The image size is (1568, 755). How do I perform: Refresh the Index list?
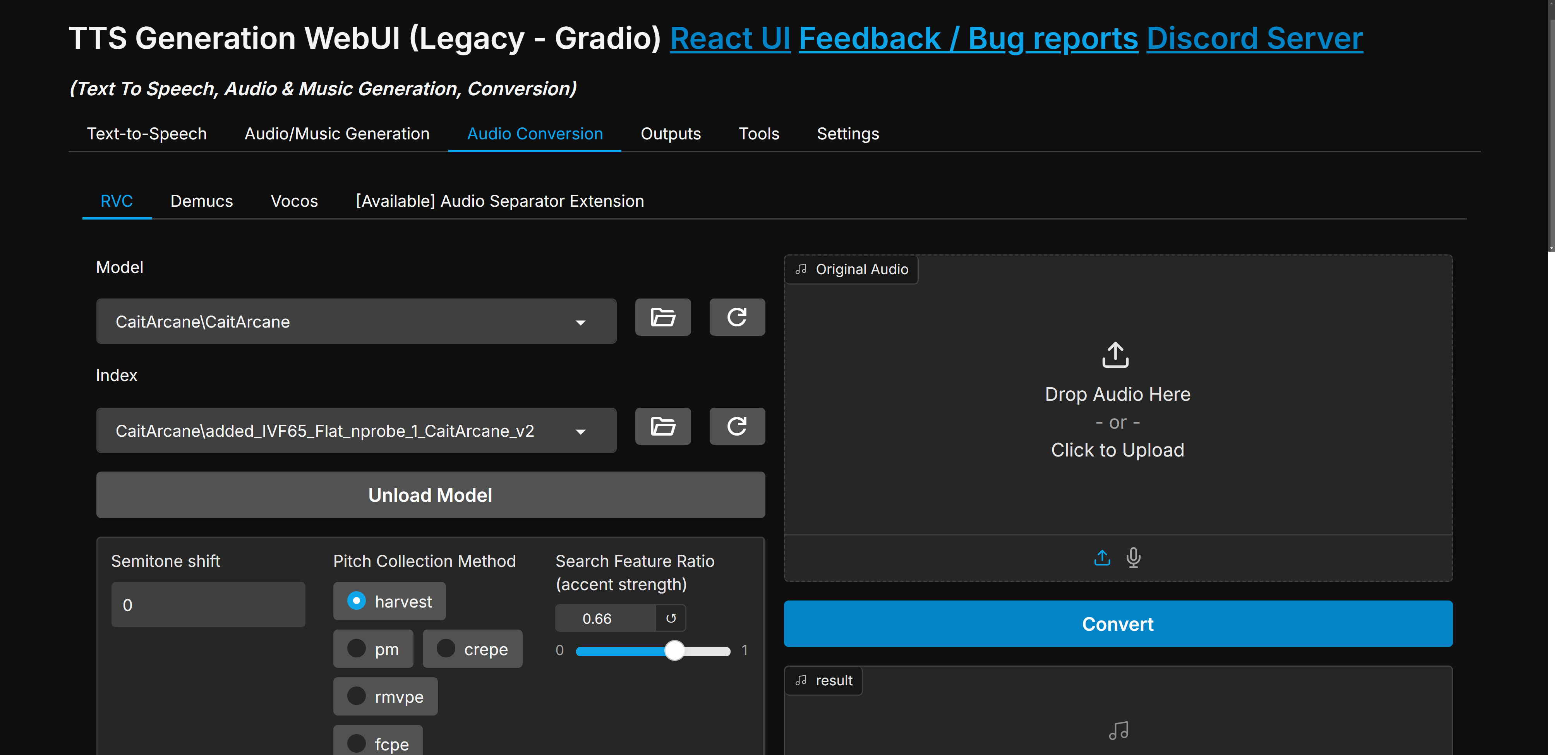point(736,426)
